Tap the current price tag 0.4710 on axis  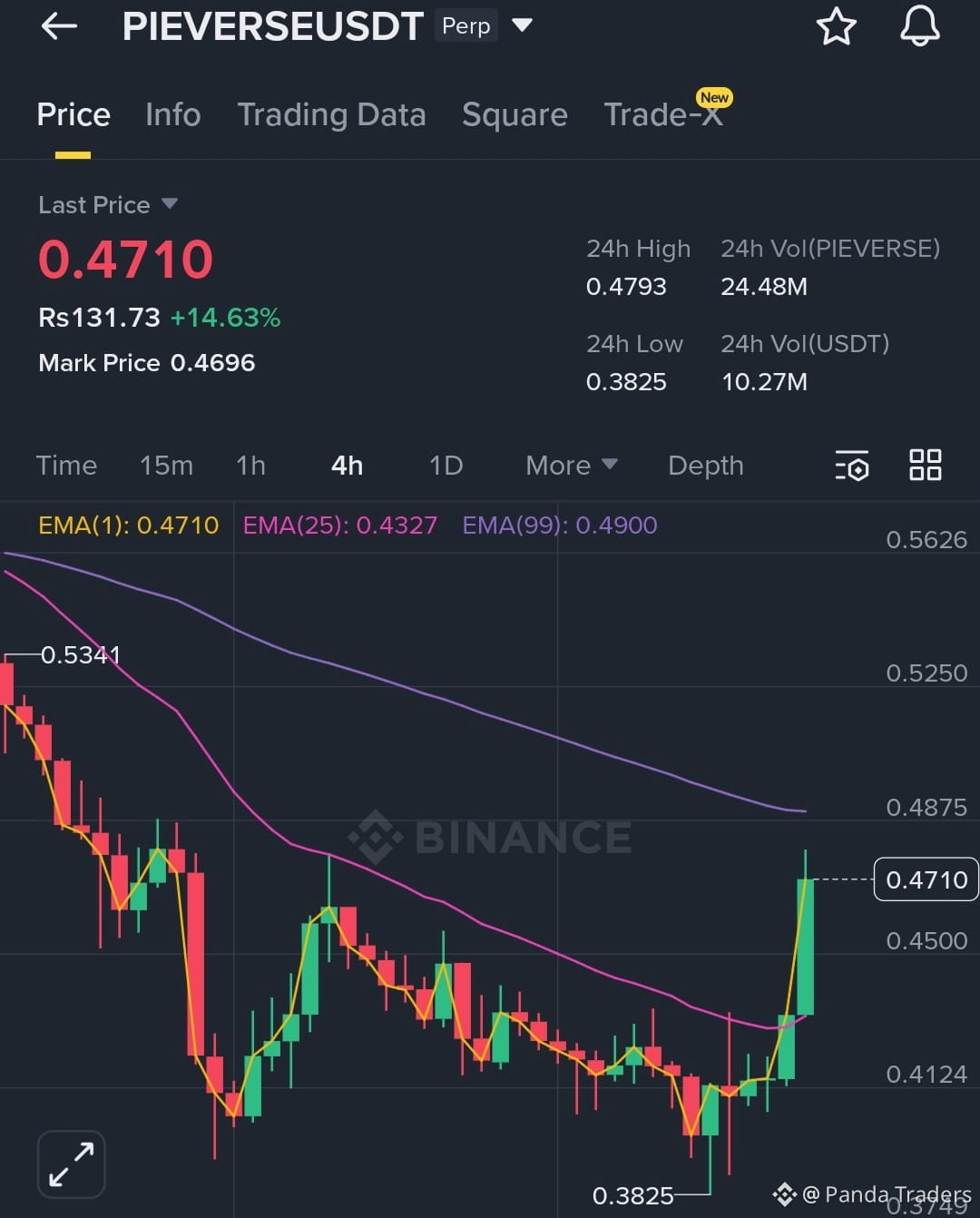(926, 879)
